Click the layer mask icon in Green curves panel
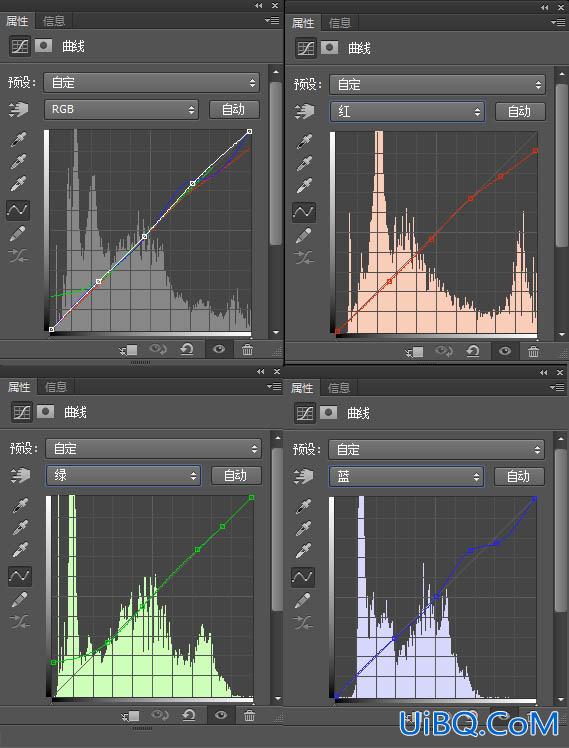Screen dimensions: 569x748 (45, 411)
